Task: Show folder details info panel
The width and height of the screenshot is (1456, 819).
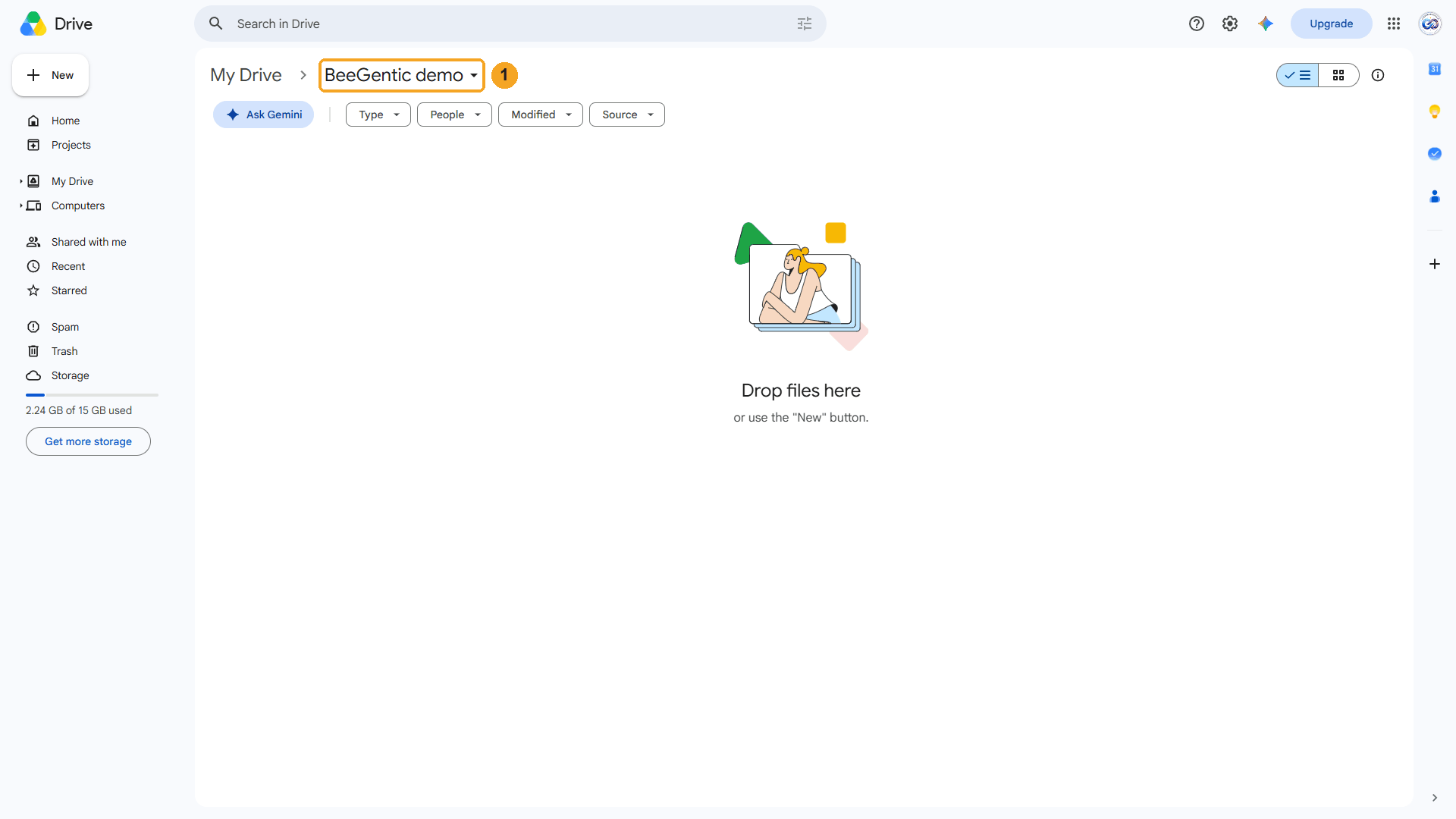Action: pyautogui.click(x=1378, y=75)
